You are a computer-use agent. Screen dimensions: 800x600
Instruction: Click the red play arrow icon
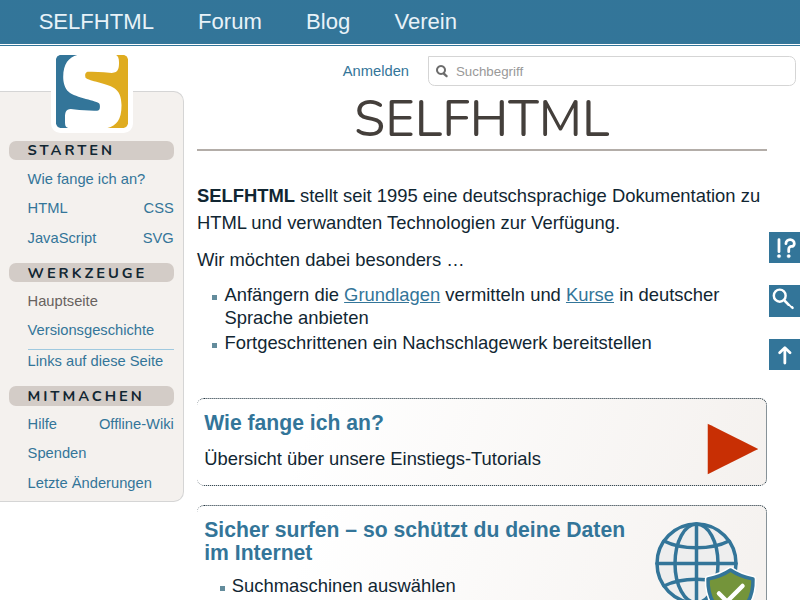click(732, 449)
